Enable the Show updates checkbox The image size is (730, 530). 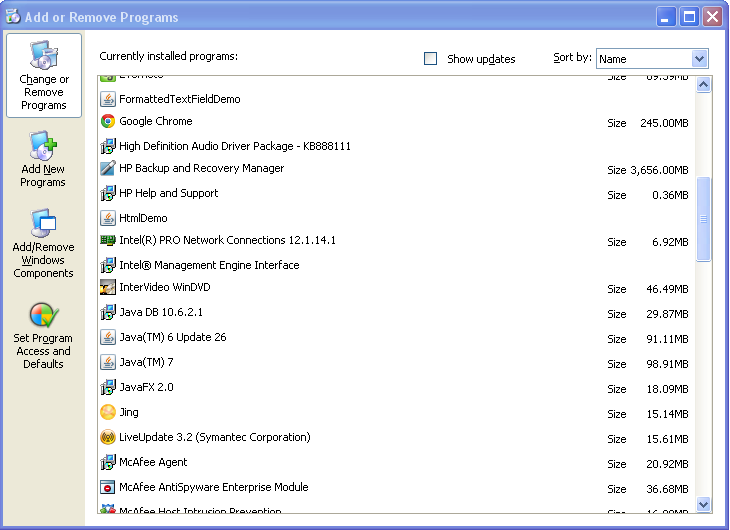click(x=431, y=59)
